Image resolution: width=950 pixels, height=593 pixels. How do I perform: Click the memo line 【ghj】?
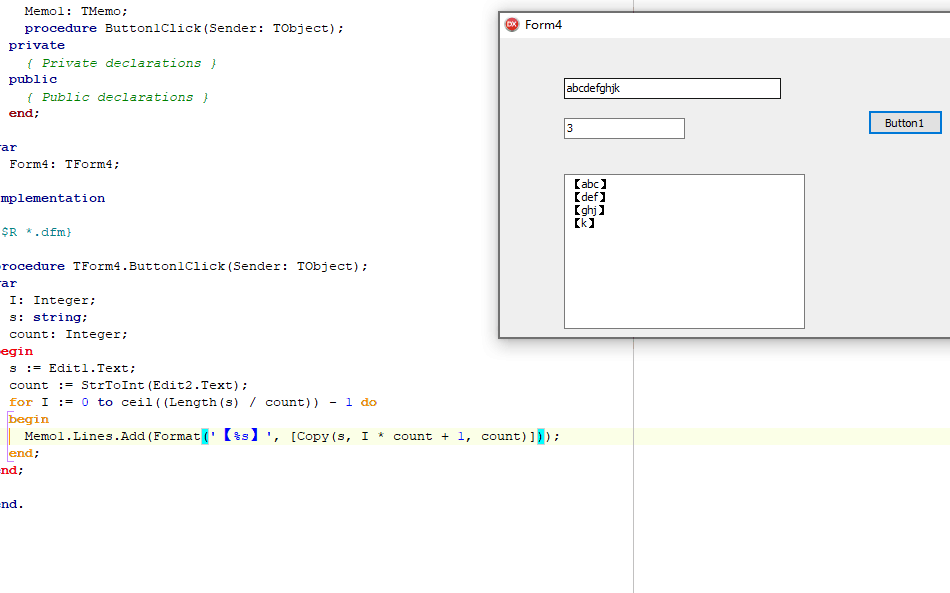pyautogui.click(x=590, y=210)
